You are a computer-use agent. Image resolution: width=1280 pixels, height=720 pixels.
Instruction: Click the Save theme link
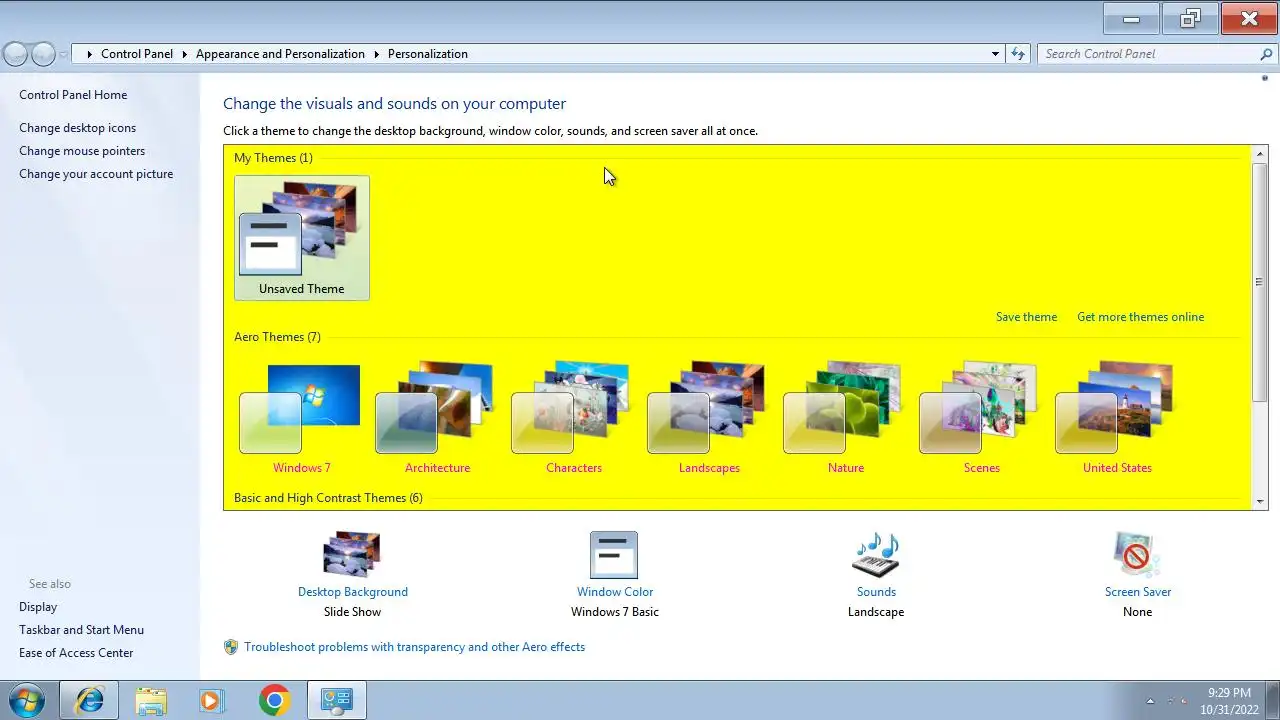click(1026, 317)
